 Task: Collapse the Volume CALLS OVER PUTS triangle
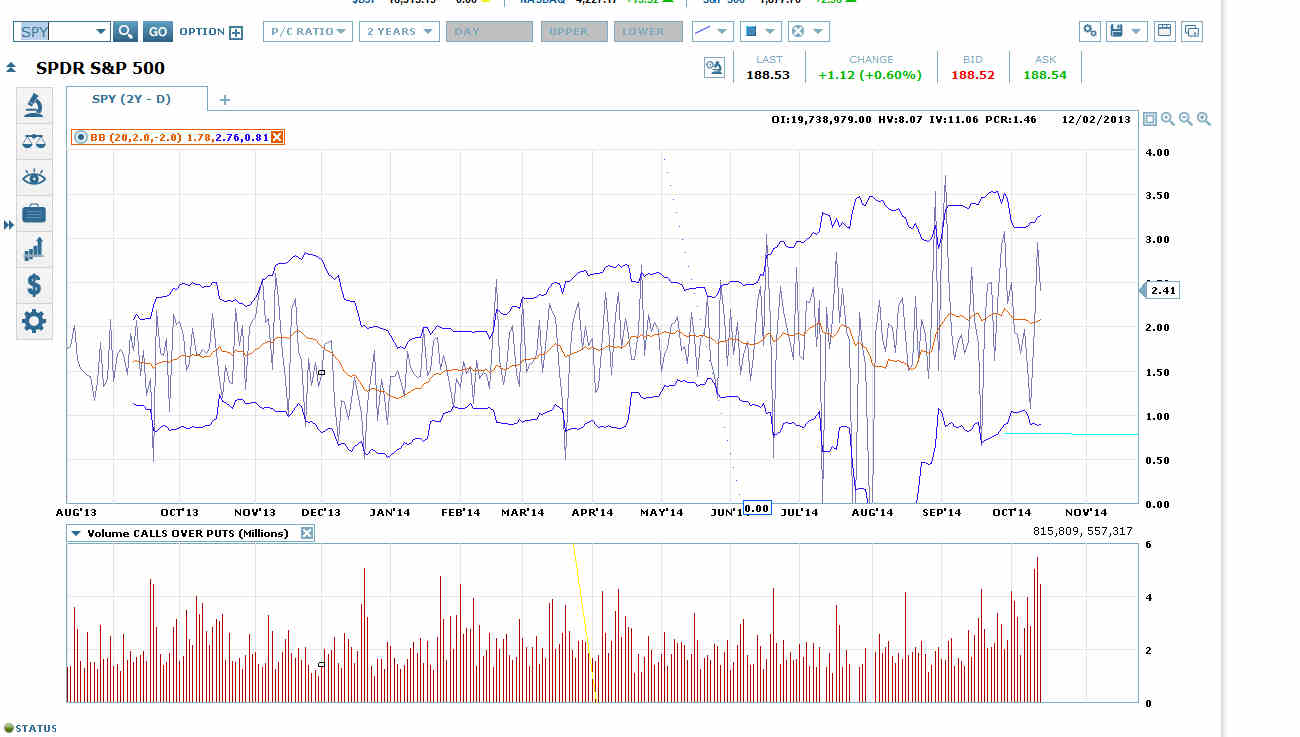pyautogui.click(x=76, y=534)
